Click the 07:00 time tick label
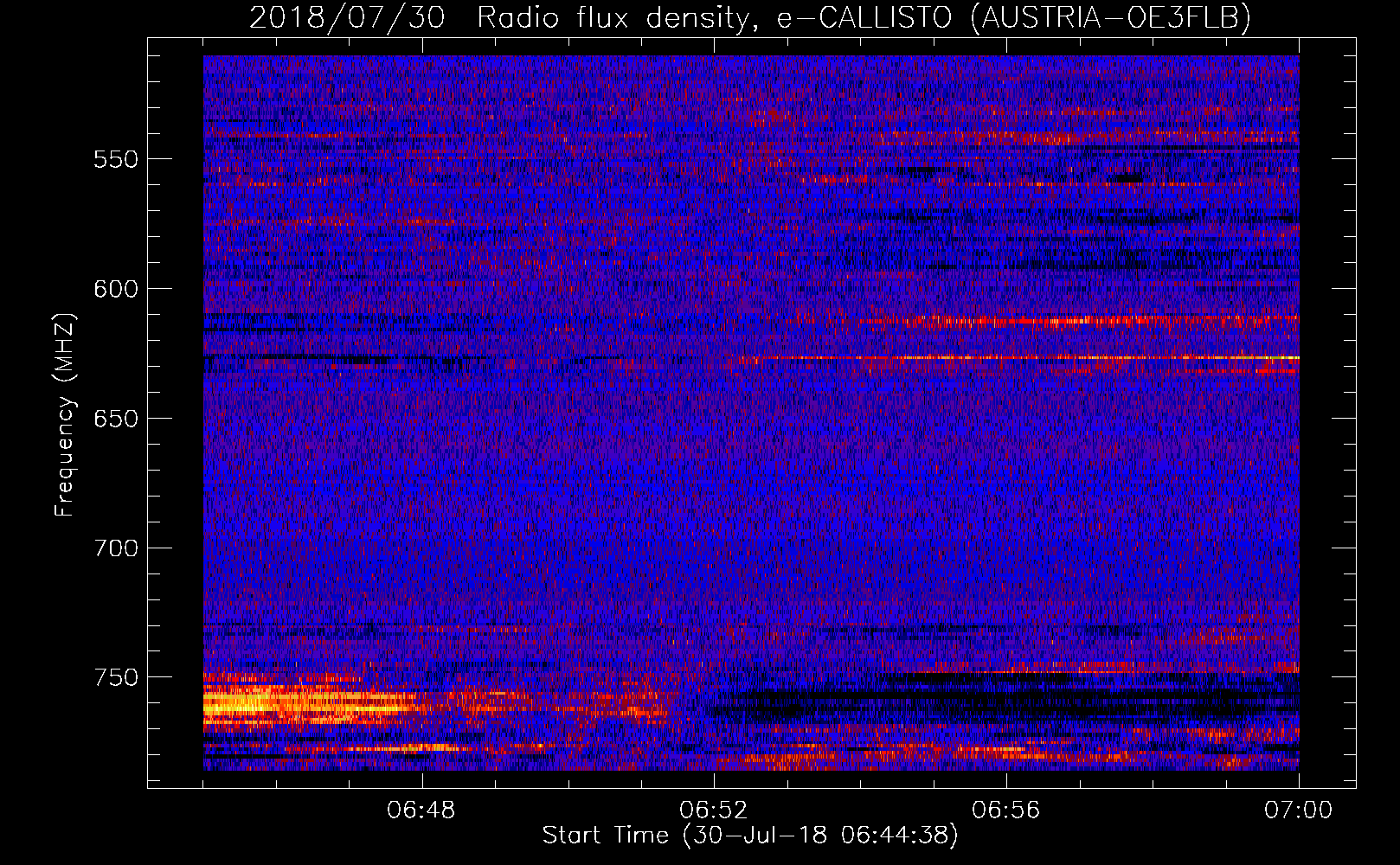The width and height of the screenshot is (1400, 865). click(x=1298, y=811)
